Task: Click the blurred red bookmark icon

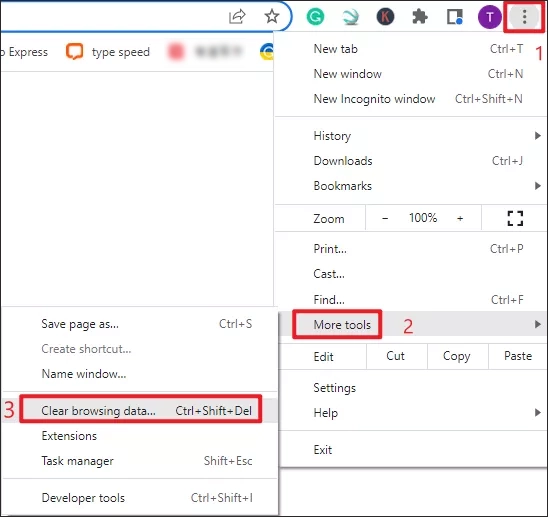Action: point(176,51)
